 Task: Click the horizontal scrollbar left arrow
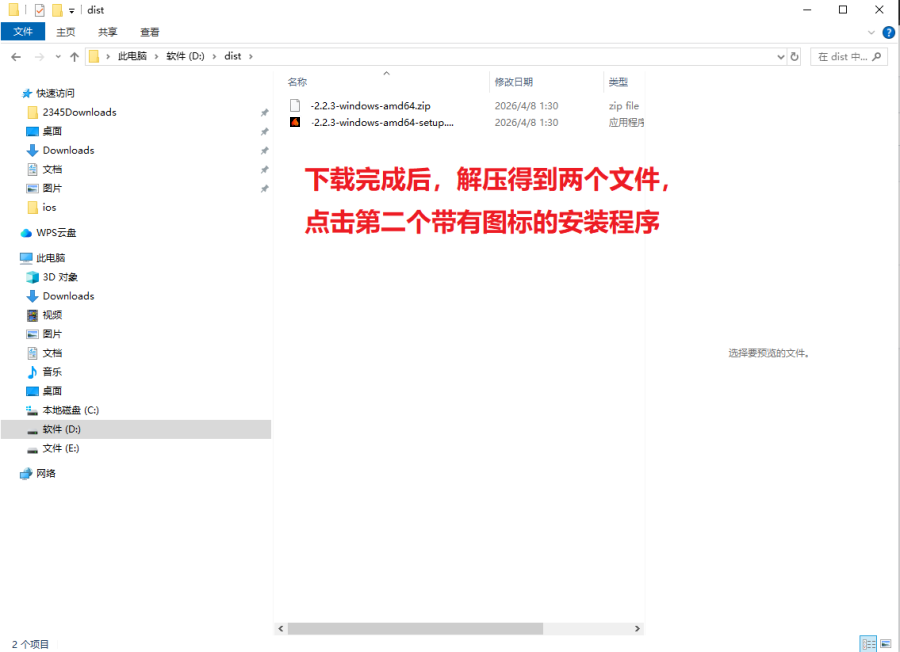point(280,628)
